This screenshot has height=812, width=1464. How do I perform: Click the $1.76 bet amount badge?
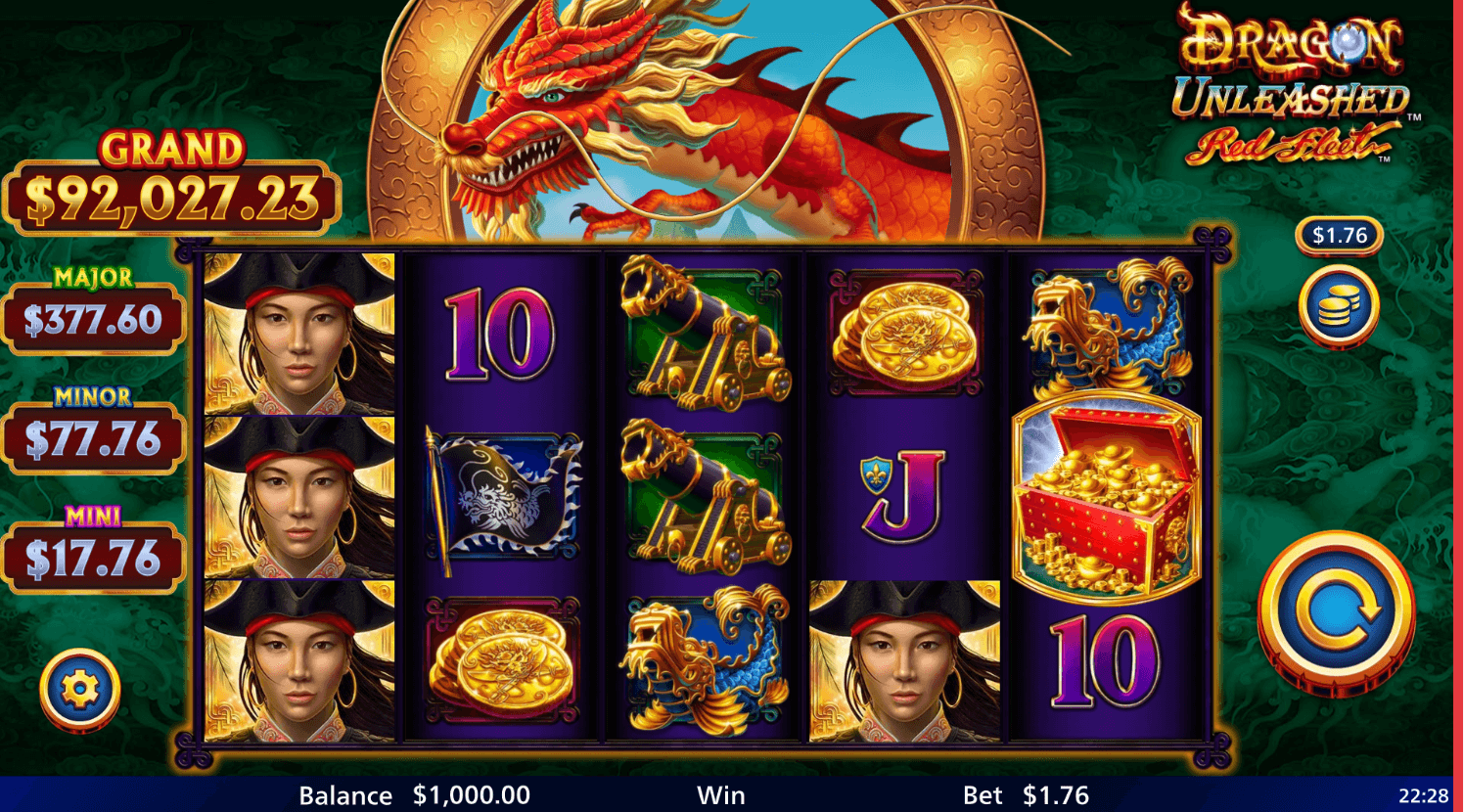(1339, 235)
